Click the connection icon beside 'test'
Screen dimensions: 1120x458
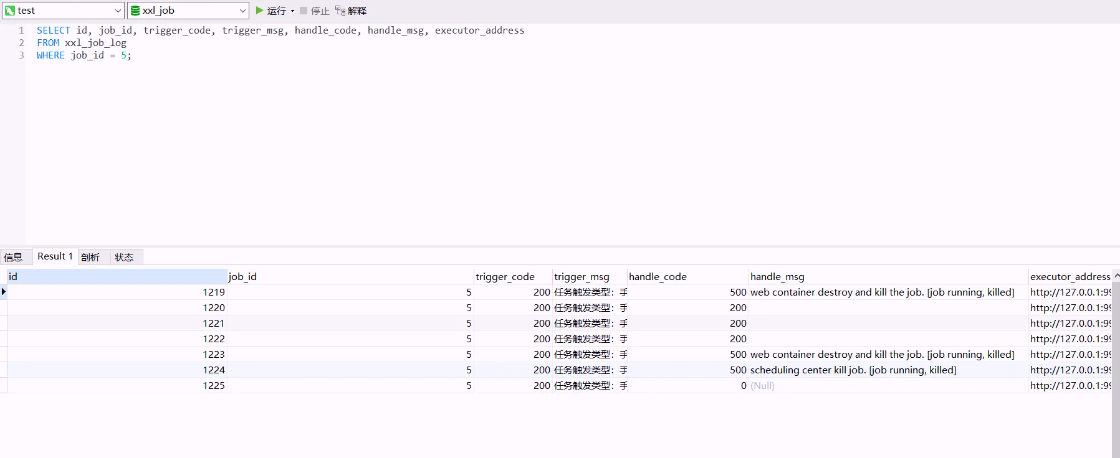[x=10, y=11]
